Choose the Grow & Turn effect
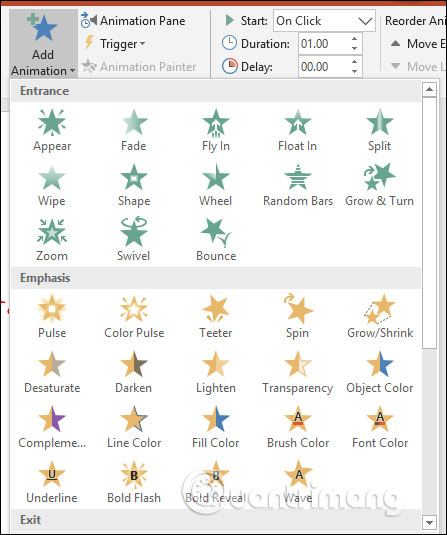 coord(379,185)
